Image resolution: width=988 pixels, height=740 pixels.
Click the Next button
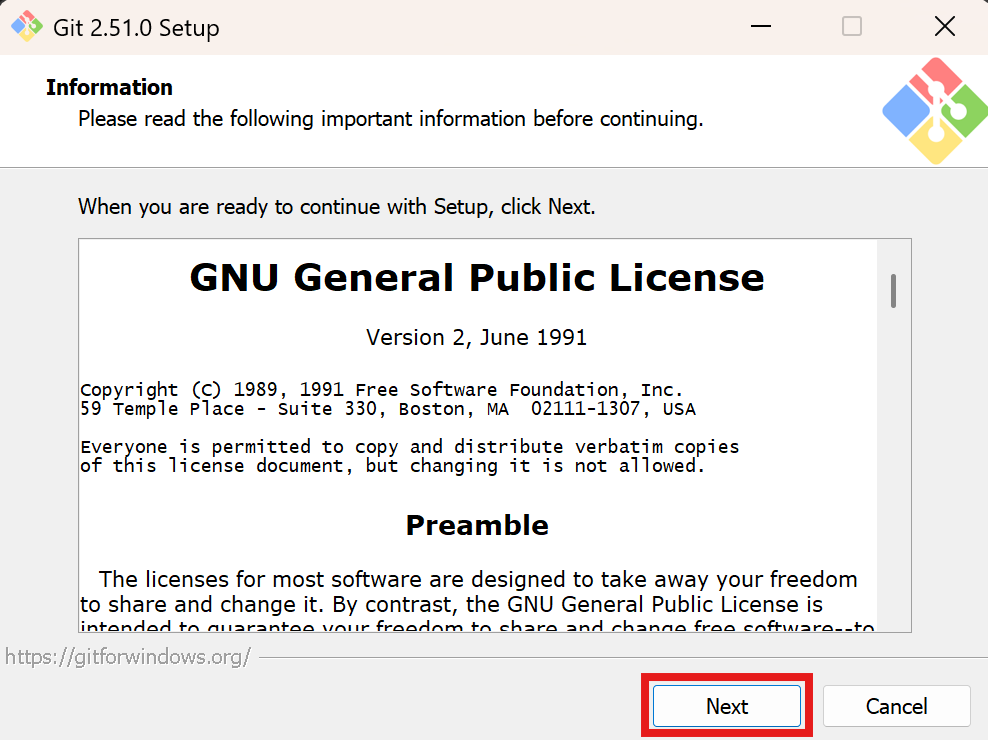727,706
